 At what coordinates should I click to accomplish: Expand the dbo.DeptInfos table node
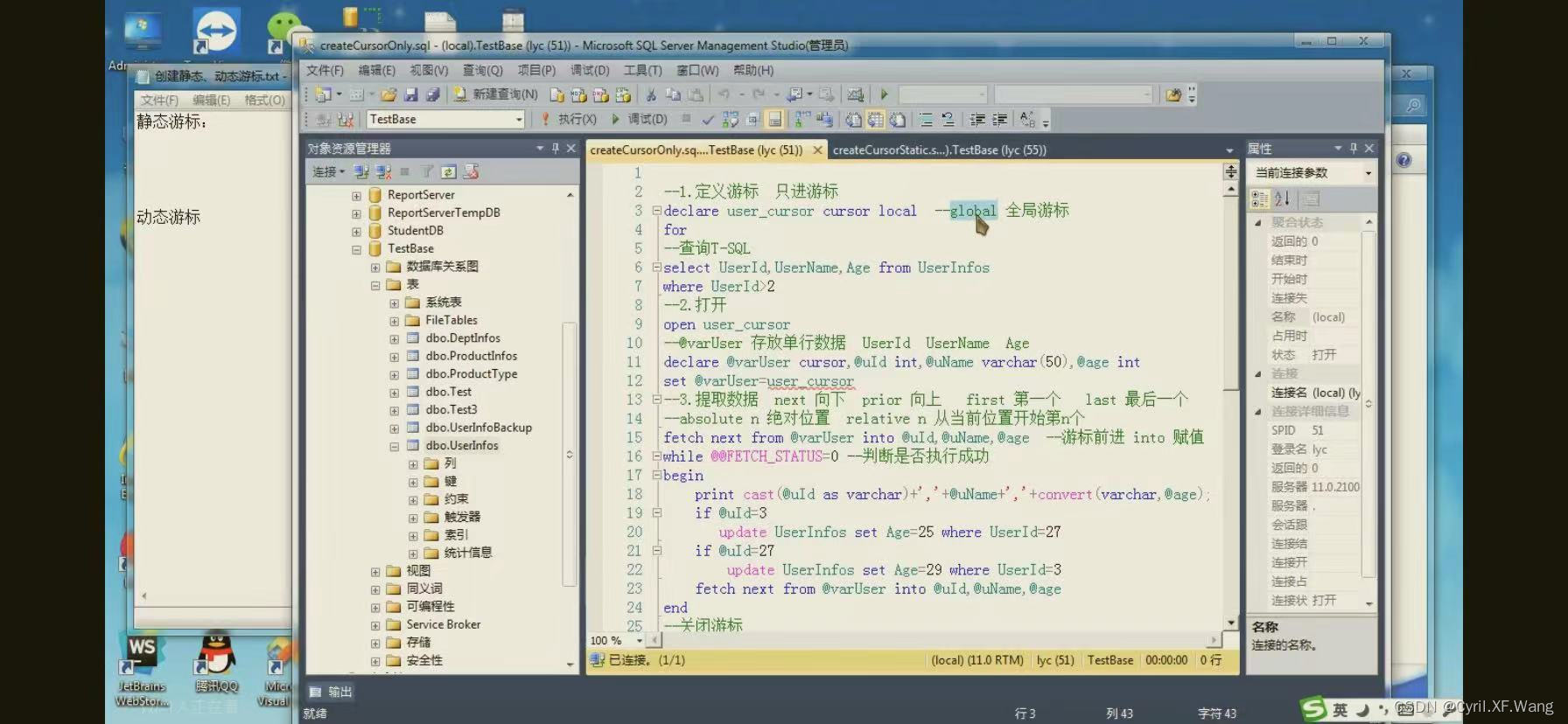pyautogui.click(x=394, y=338)
